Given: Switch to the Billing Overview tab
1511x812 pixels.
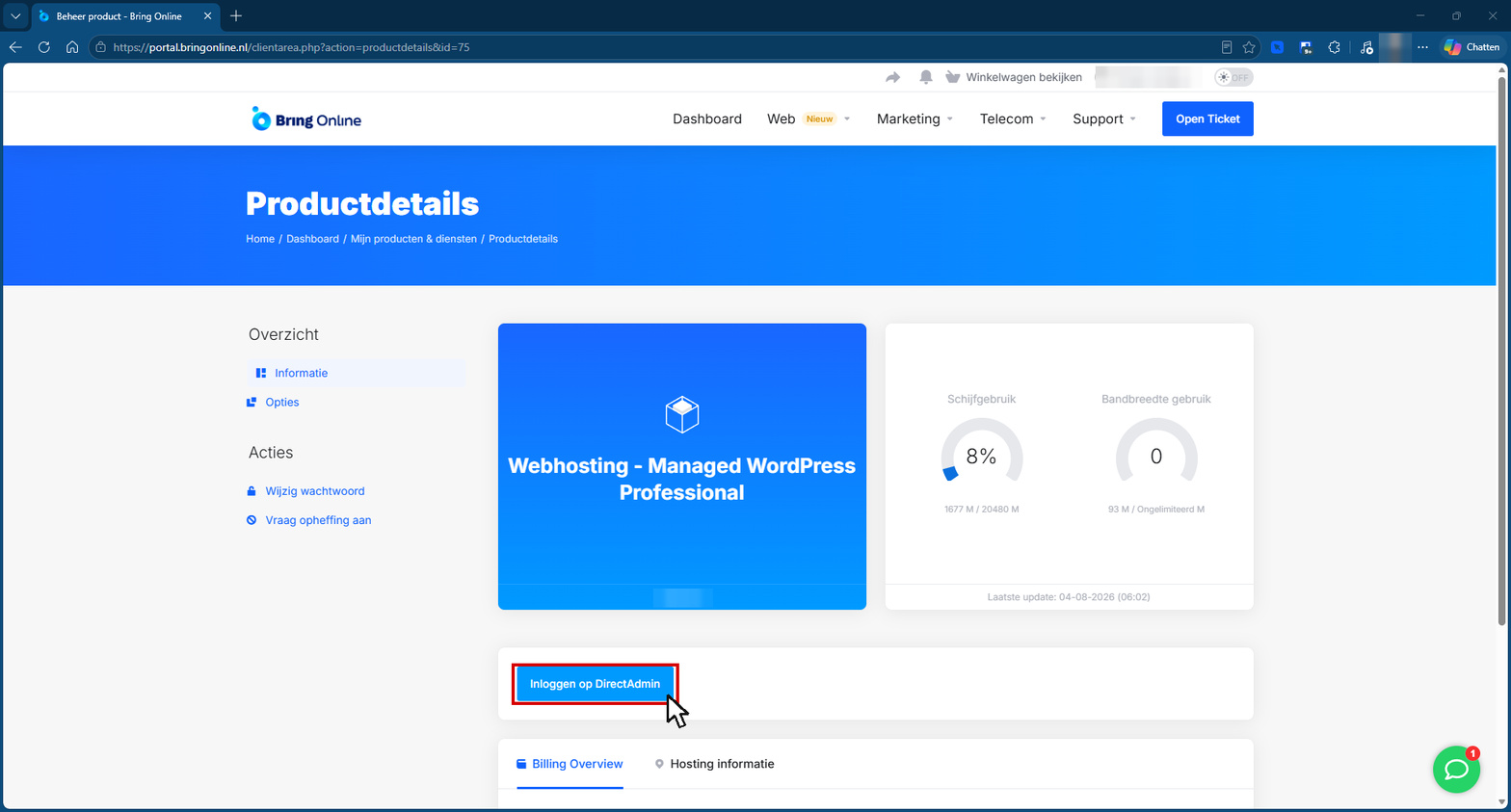Looking at the screenshot, I should [x=570, y=764].
